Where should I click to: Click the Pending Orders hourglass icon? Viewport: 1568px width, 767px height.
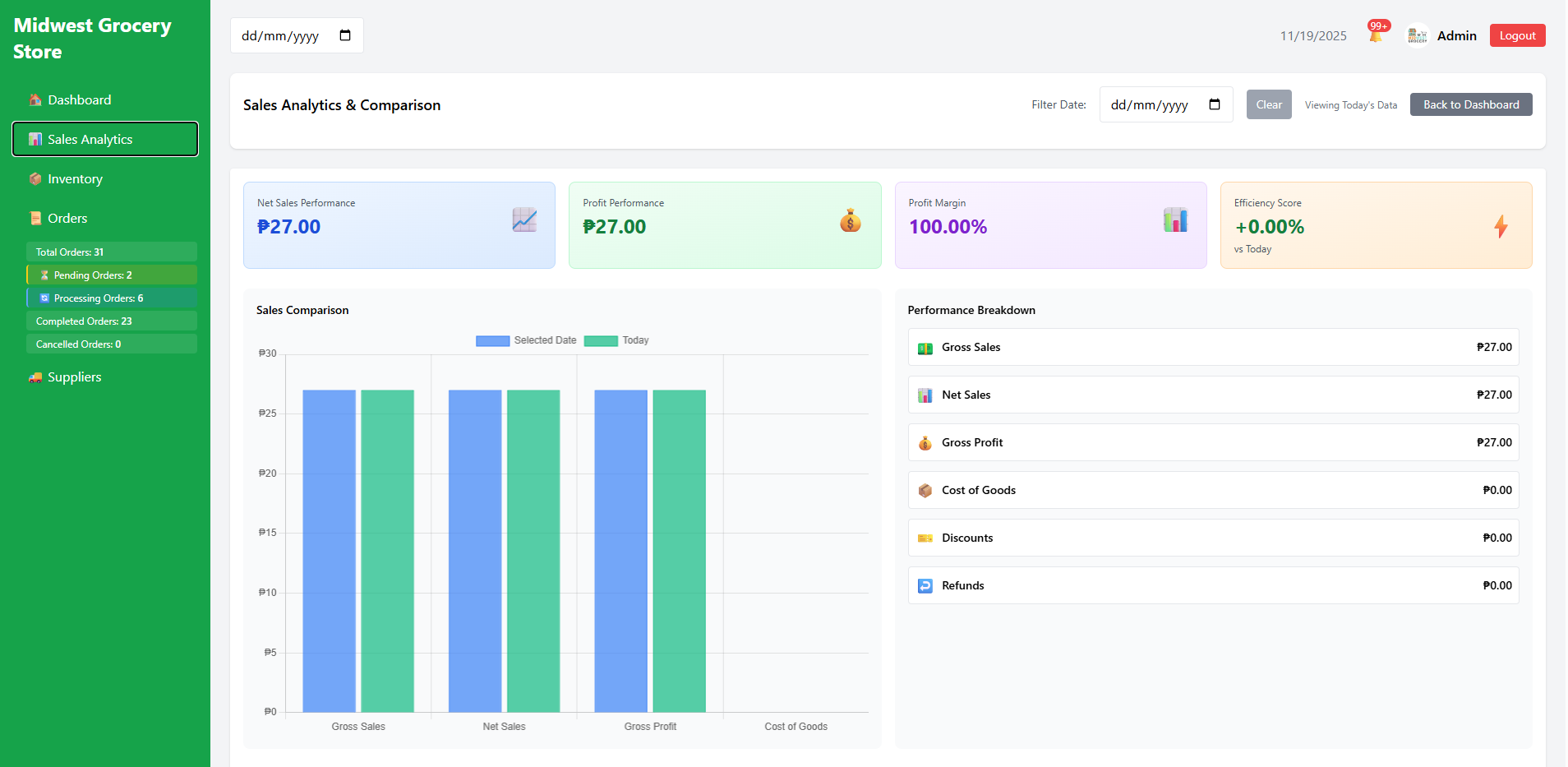pyautogui.click(x=44, y=275)
